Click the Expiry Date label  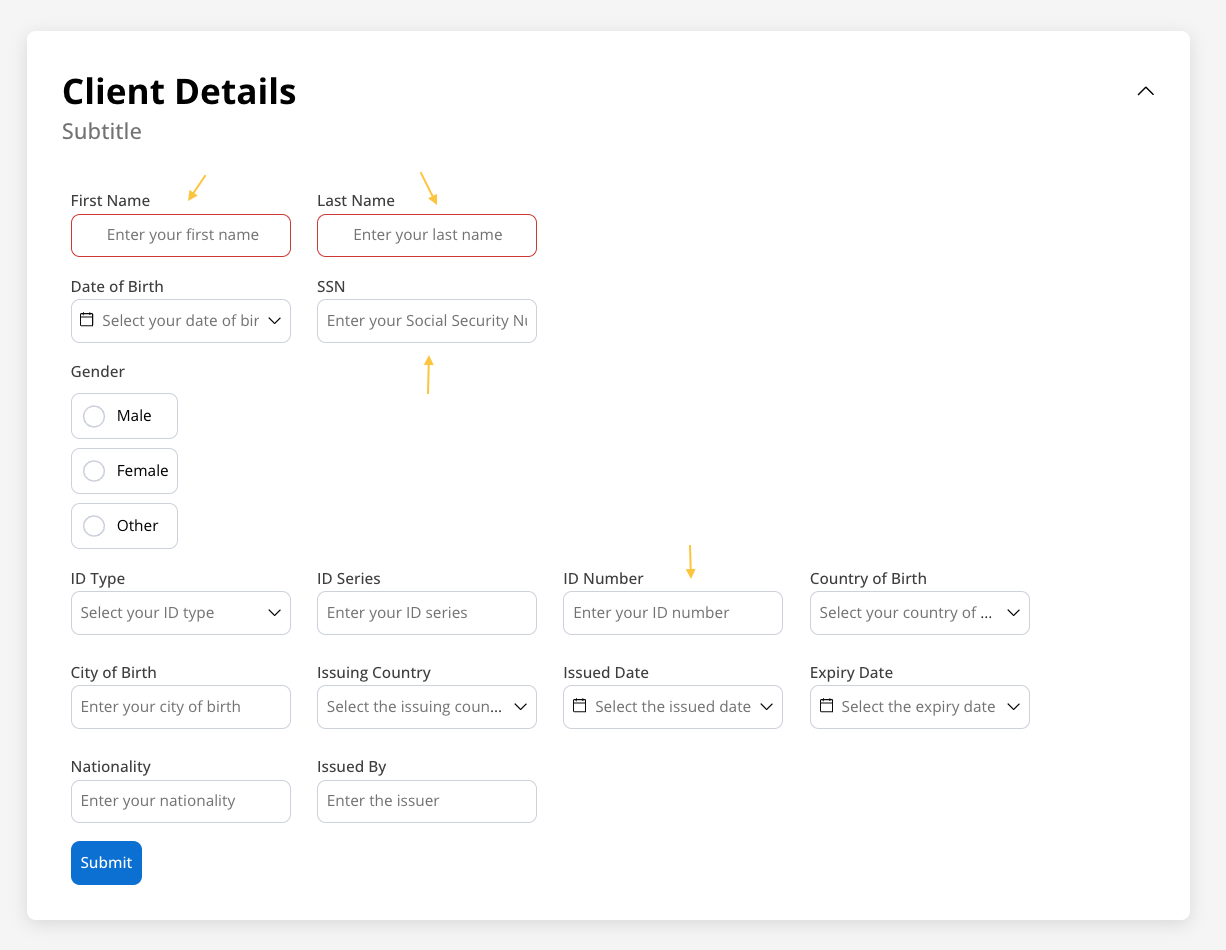point(851,673)
